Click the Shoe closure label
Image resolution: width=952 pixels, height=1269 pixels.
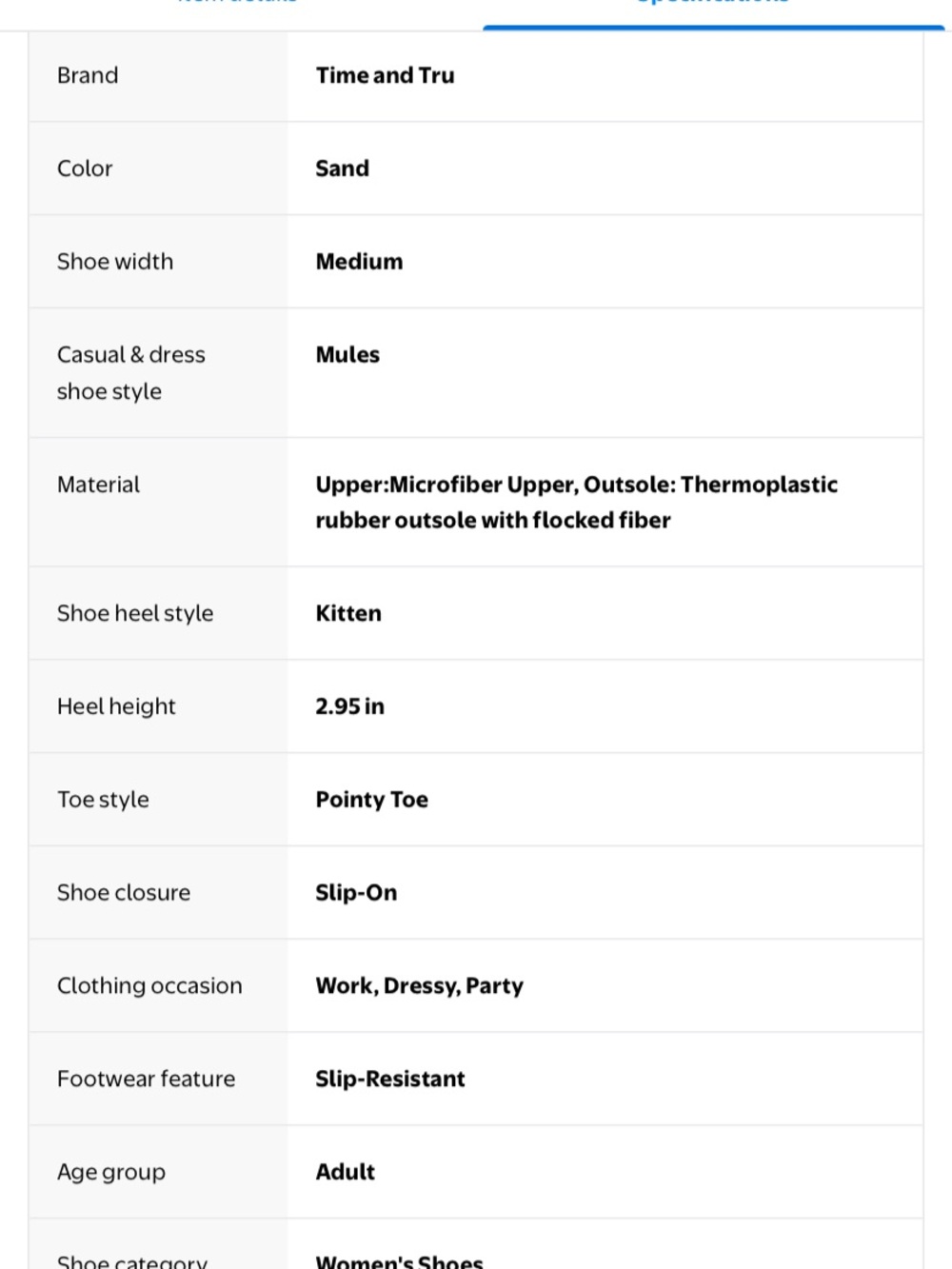click(x=124, y=893)
